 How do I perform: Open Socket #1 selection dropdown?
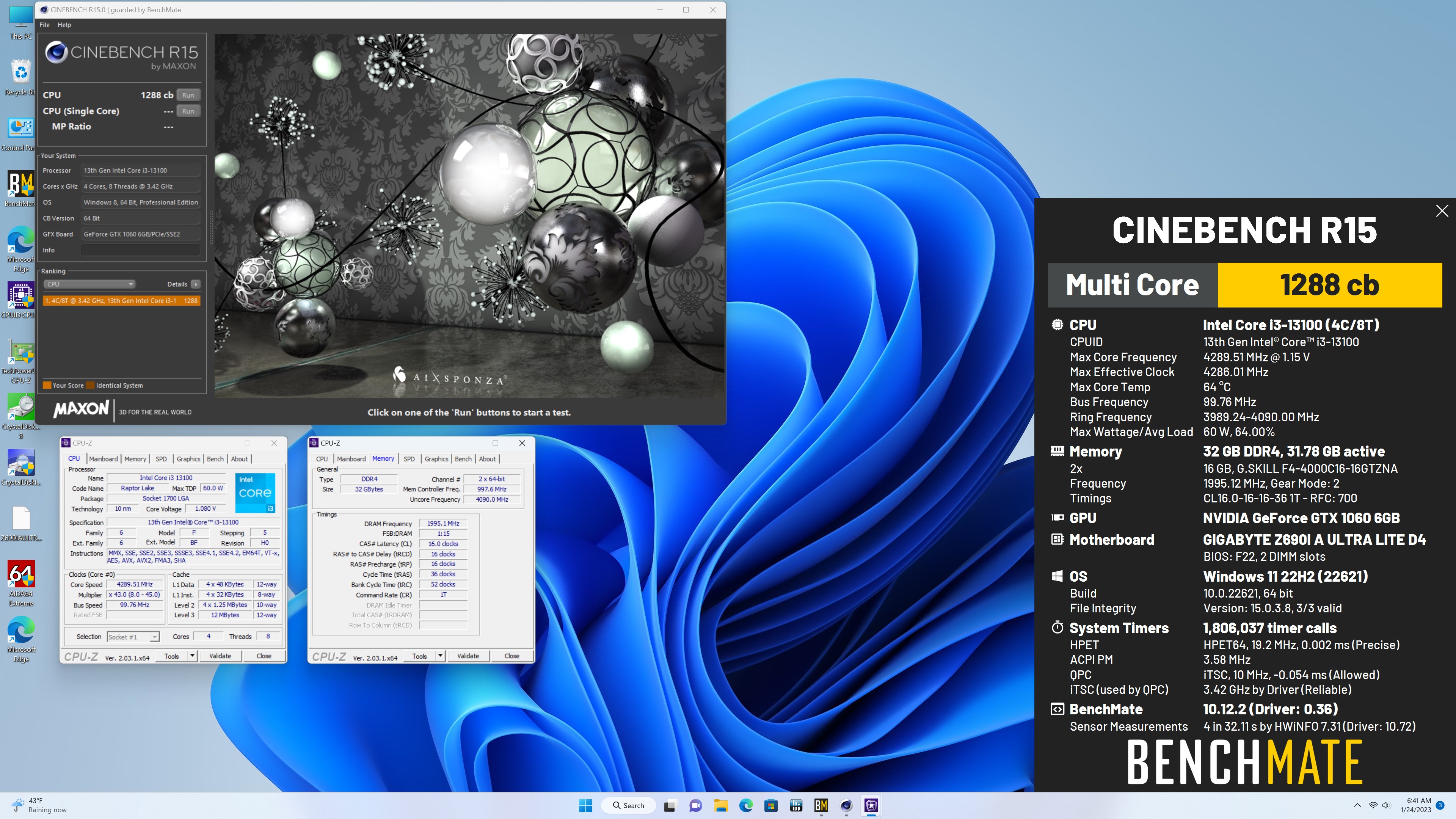coord(133,637)
